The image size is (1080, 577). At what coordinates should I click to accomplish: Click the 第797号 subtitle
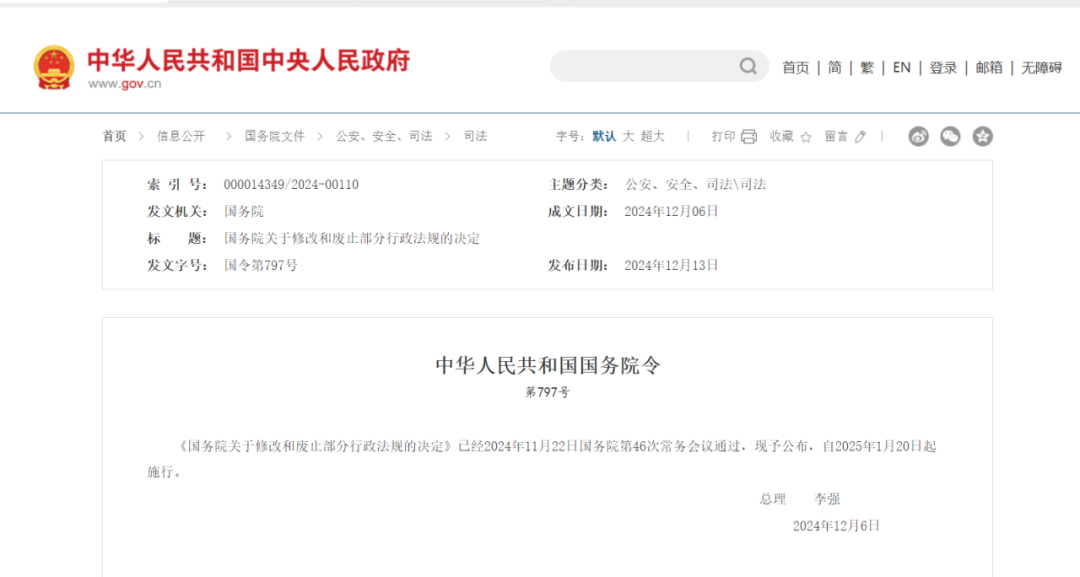[x=548, y=392]
